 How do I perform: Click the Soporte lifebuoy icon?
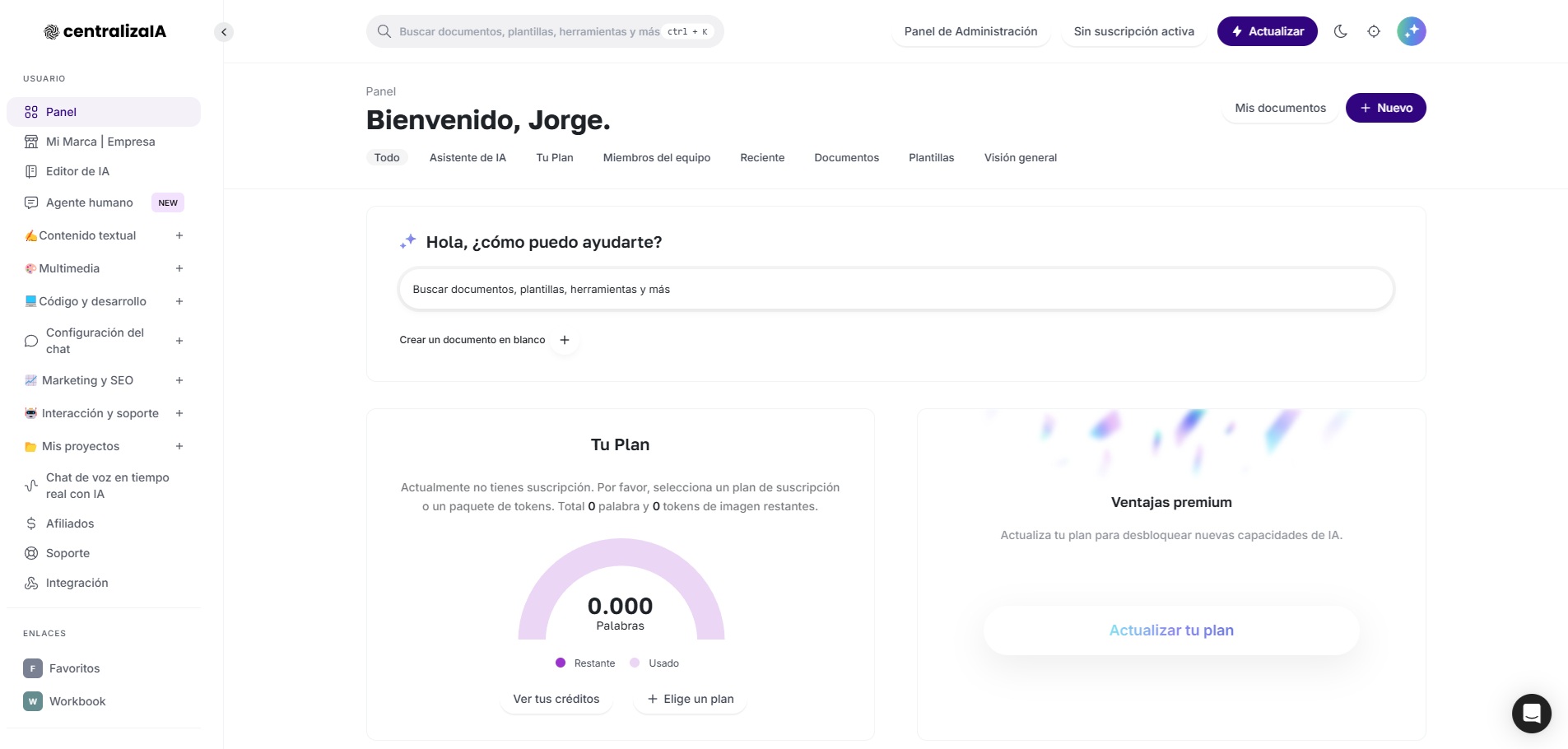(x=31, y=553)
